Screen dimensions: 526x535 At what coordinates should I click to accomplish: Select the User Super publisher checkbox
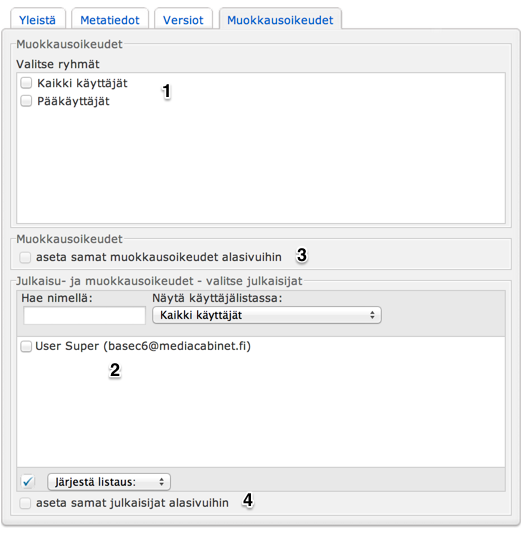coord(26,346)
